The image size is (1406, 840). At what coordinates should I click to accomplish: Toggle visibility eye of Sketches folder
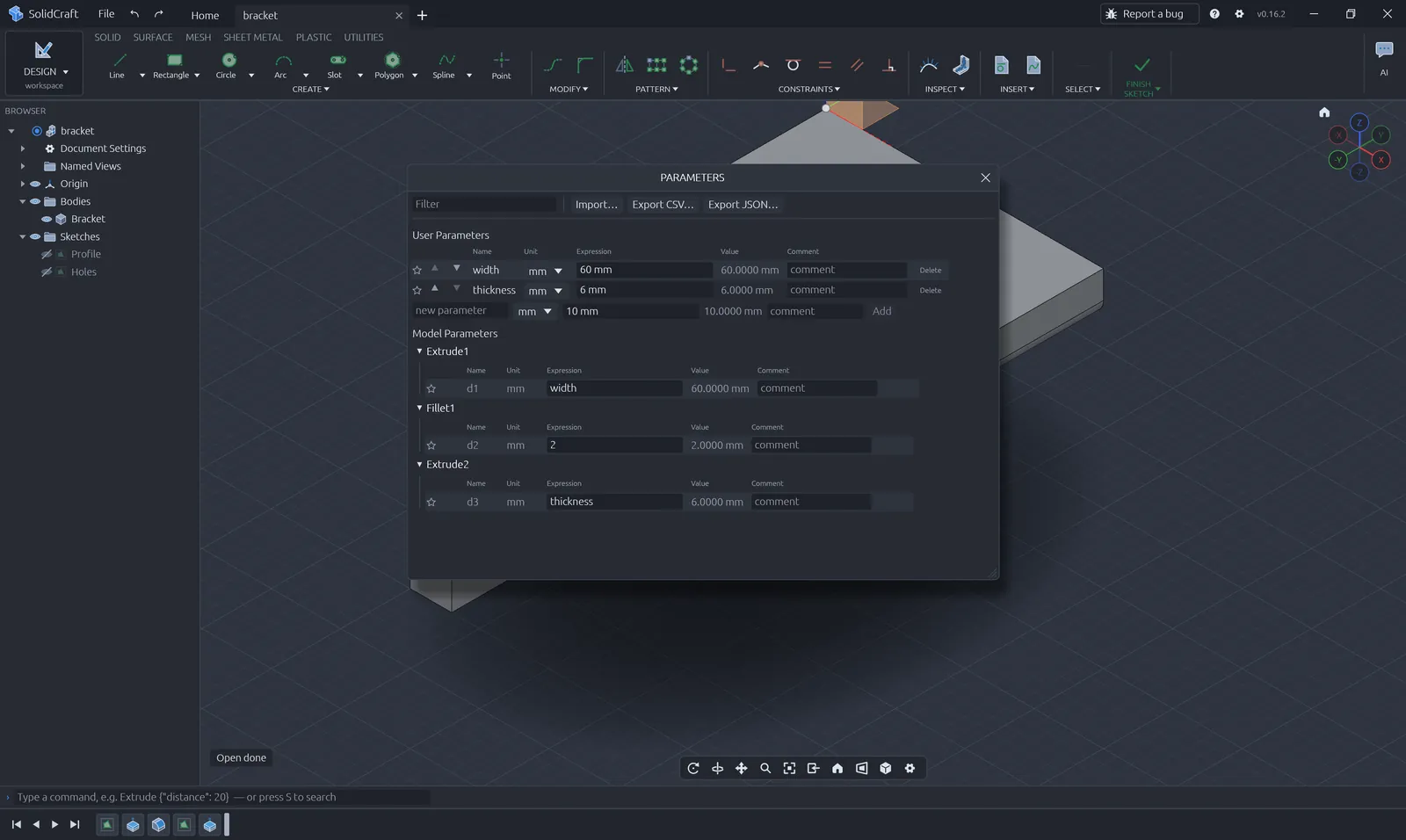click(x=35, y=237)
